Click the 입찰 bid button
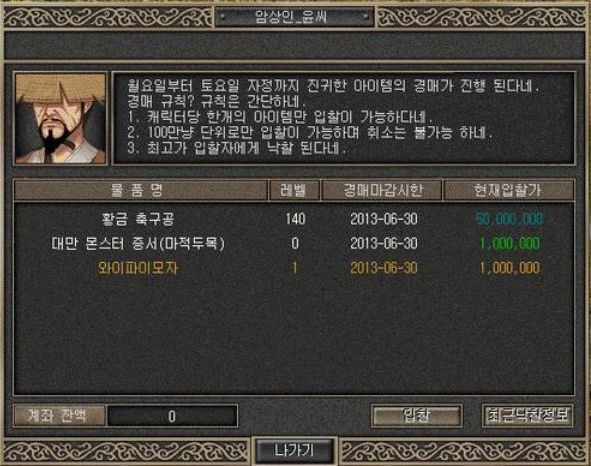The width and height of the screenshot is (591, 466). tap(417, 416)
